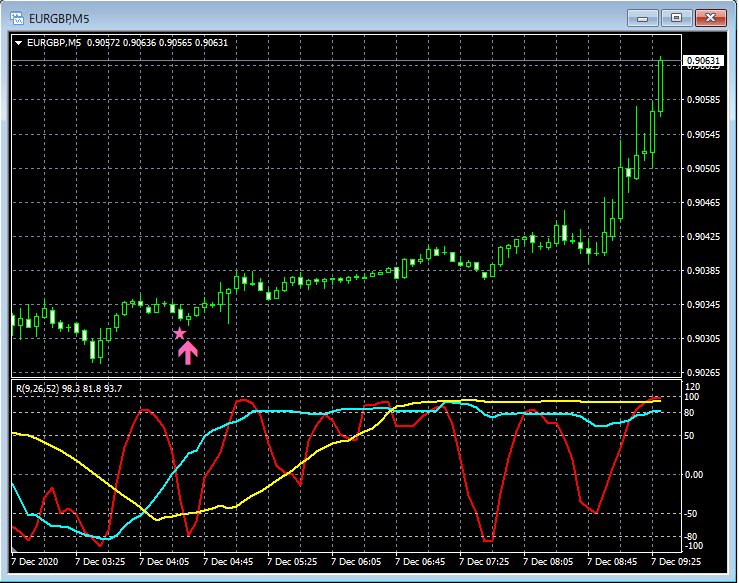Image resolution: width=739 pixels, height=583 pixels.
Task: Click the 0.90305 price axis label
Action: click(704, 339)
